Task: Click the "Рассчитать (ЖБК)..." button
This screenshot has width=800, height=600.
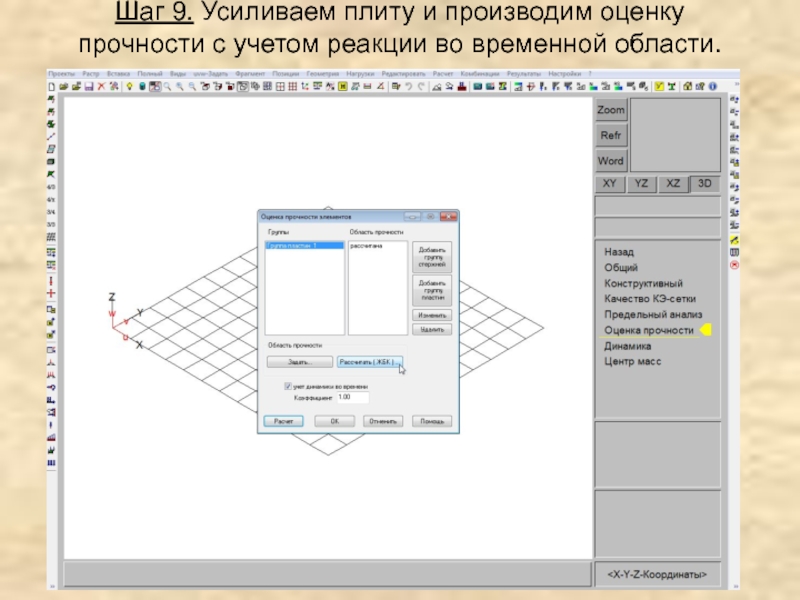Action: tap(368, 362)
